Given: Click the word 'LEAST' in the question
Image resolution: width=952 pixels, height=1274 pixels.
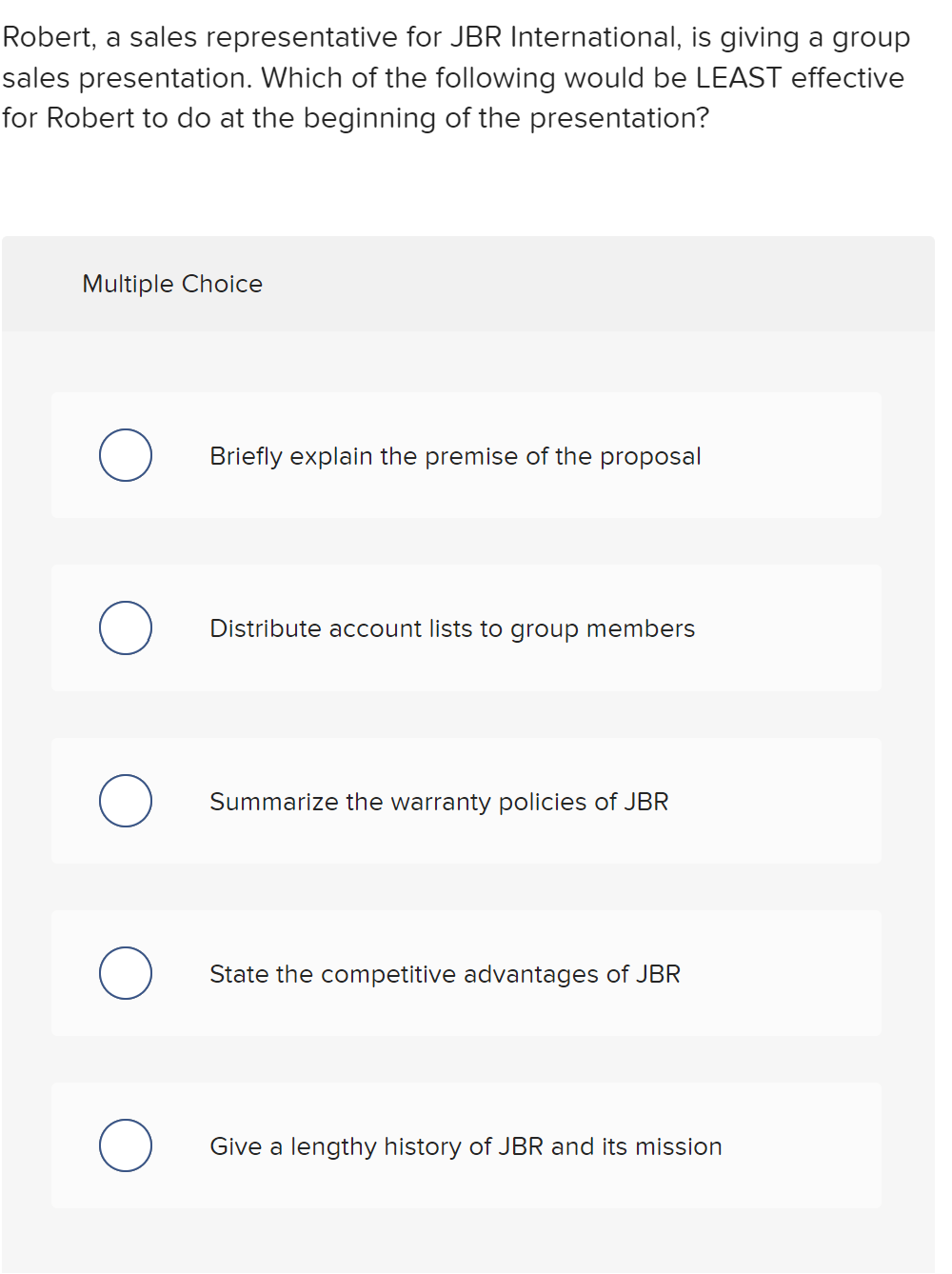Looking at the screenshot, I should click(738, 77).
